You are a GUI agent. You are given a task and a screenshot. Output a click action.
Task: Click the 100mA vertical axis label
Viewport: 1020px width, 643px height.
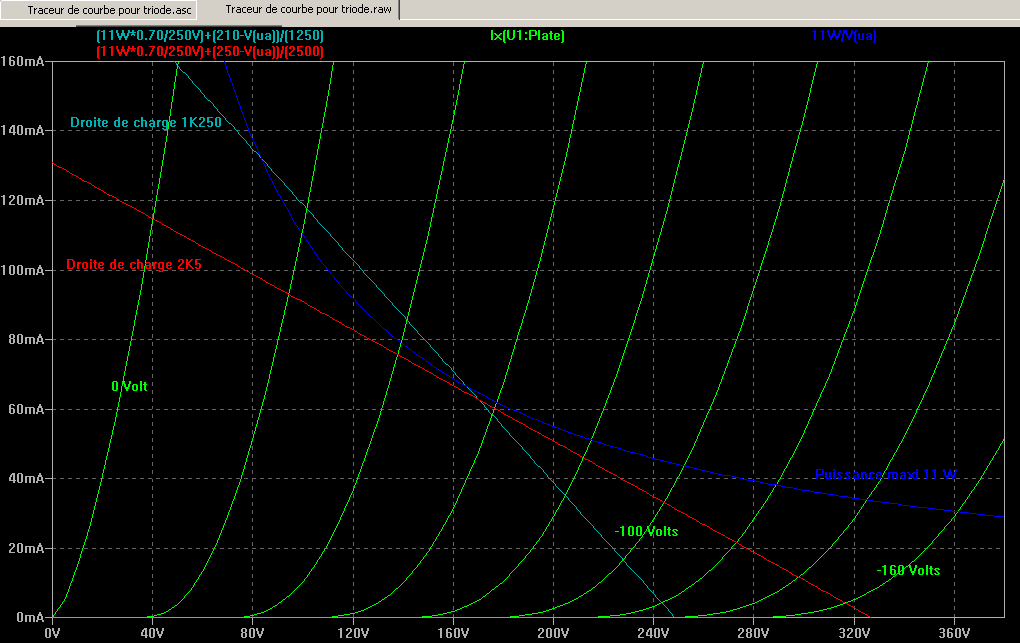click(x=23, y=269)
